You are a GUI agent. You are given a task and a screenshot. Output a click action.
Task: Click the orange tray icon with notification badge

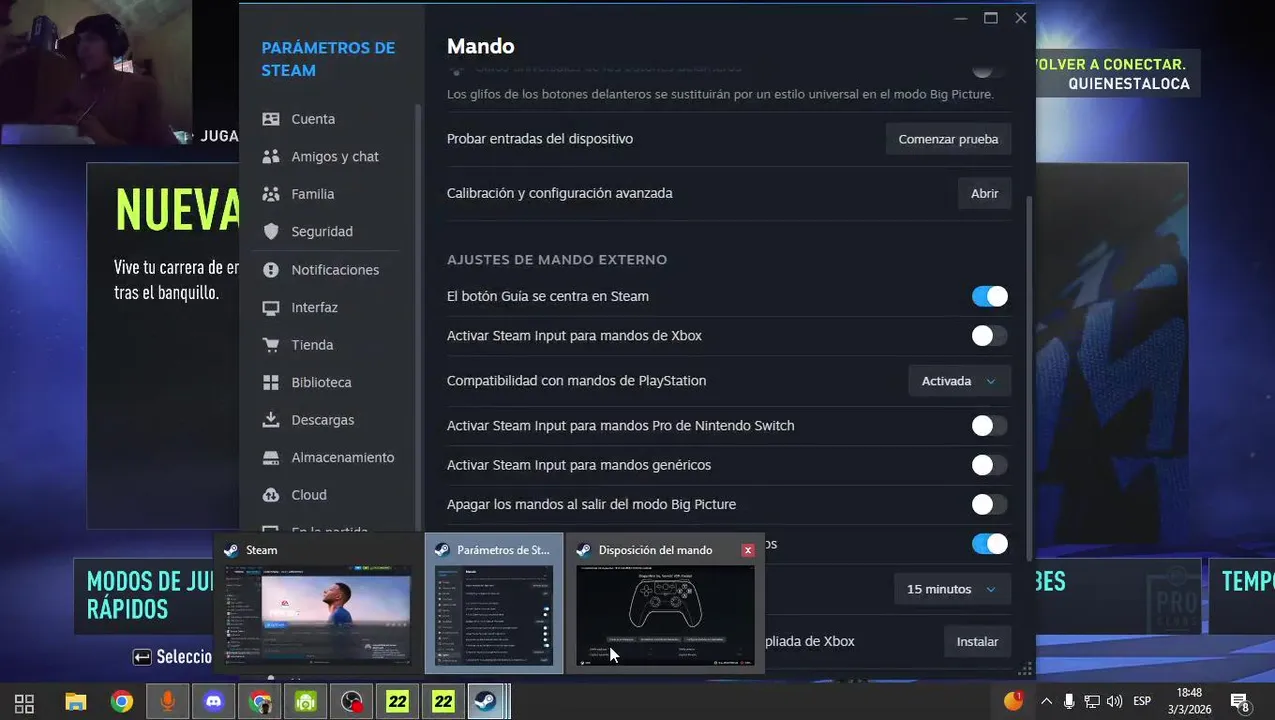(1013, 701)
